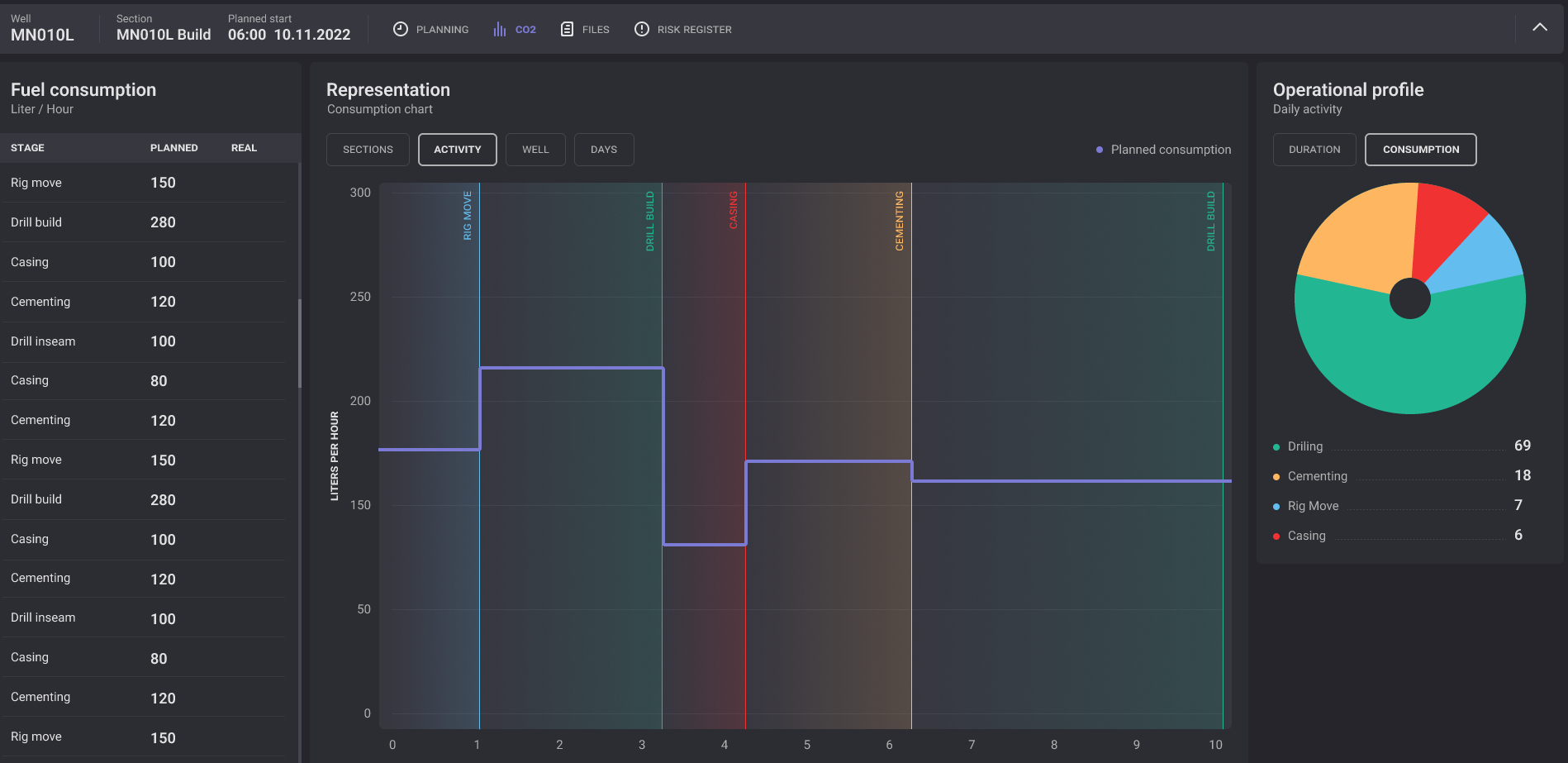This screenshot has width=1568, height=763.
Task: Switch operational profile to Duration
Action: pyautogui.click(x=1314, y=150)
